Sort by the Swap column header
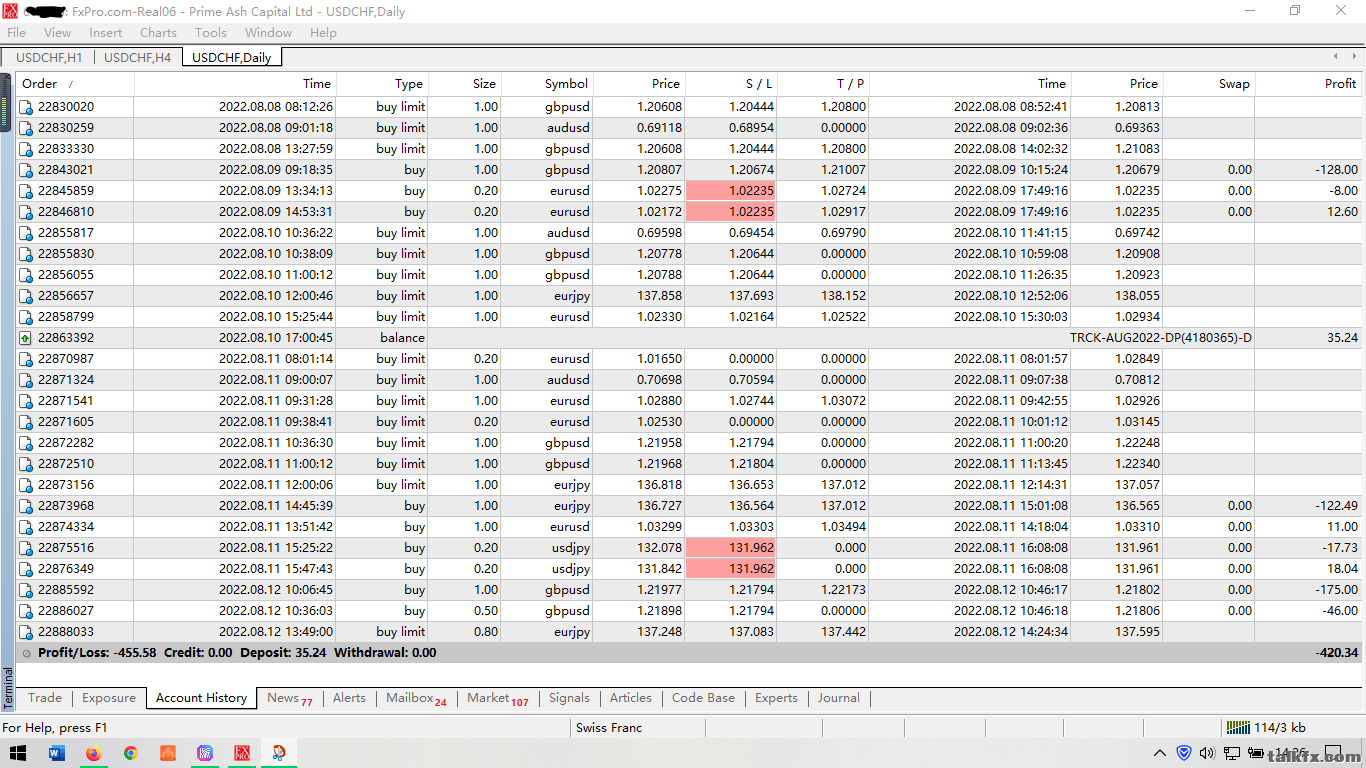This screenshot has height=768, width=1366. pos(1209,84)
